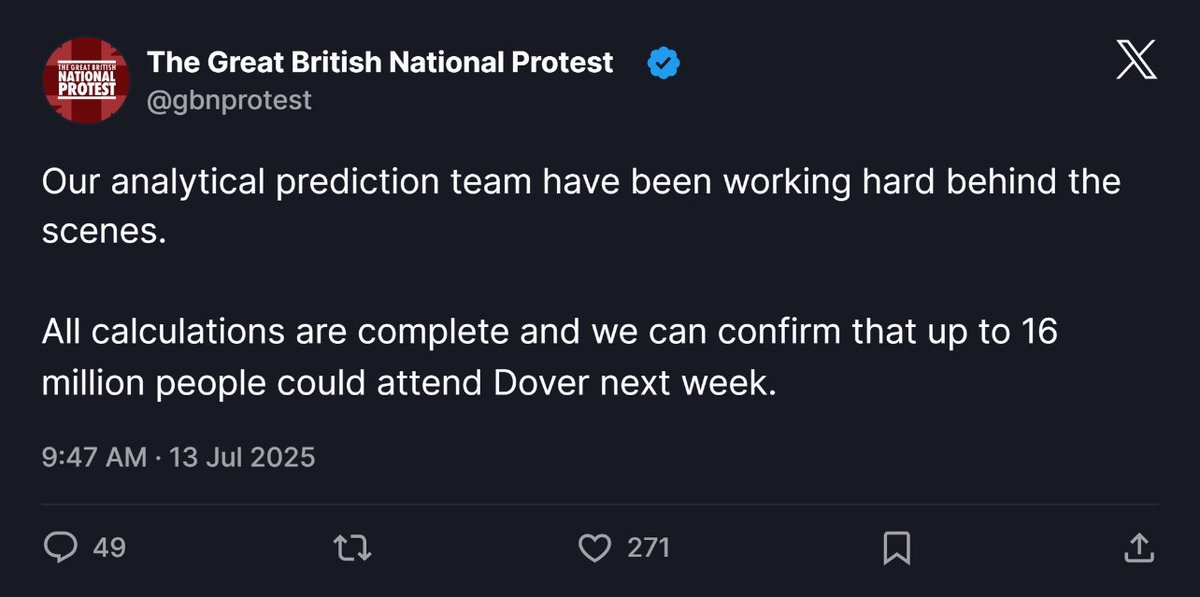
Task: Open the Great British National Protest avatar
Action: (85, 81)
